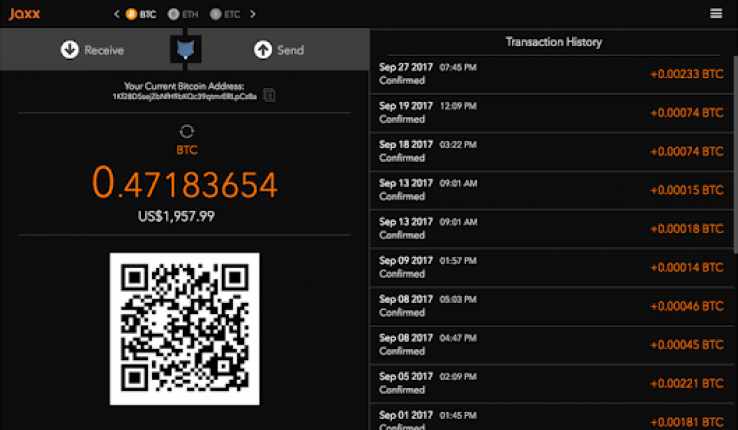The height and width of the screenshot is (430, 738).
Task: Click the US$1,957.99 fiat value
Action: [176, 216]
